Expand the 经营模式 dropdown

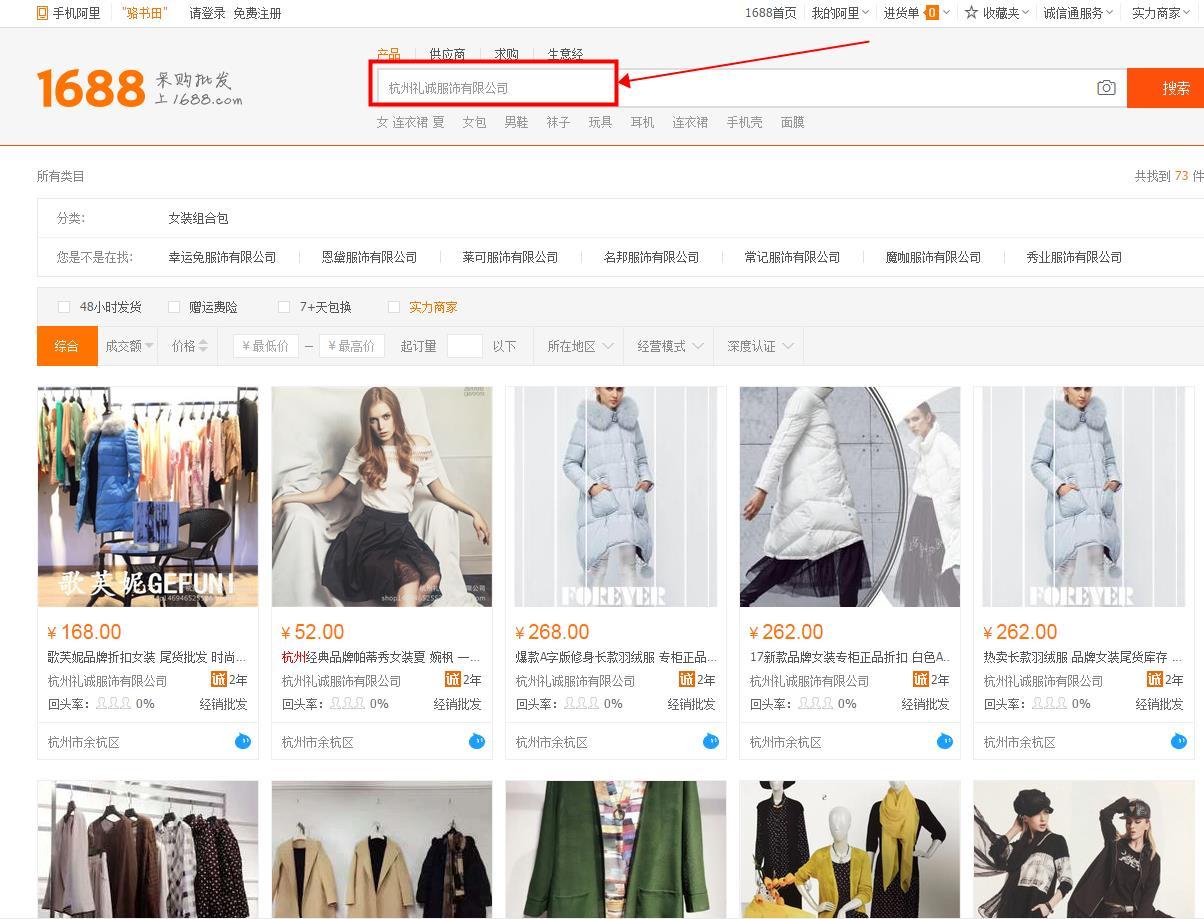coord(670,346)
